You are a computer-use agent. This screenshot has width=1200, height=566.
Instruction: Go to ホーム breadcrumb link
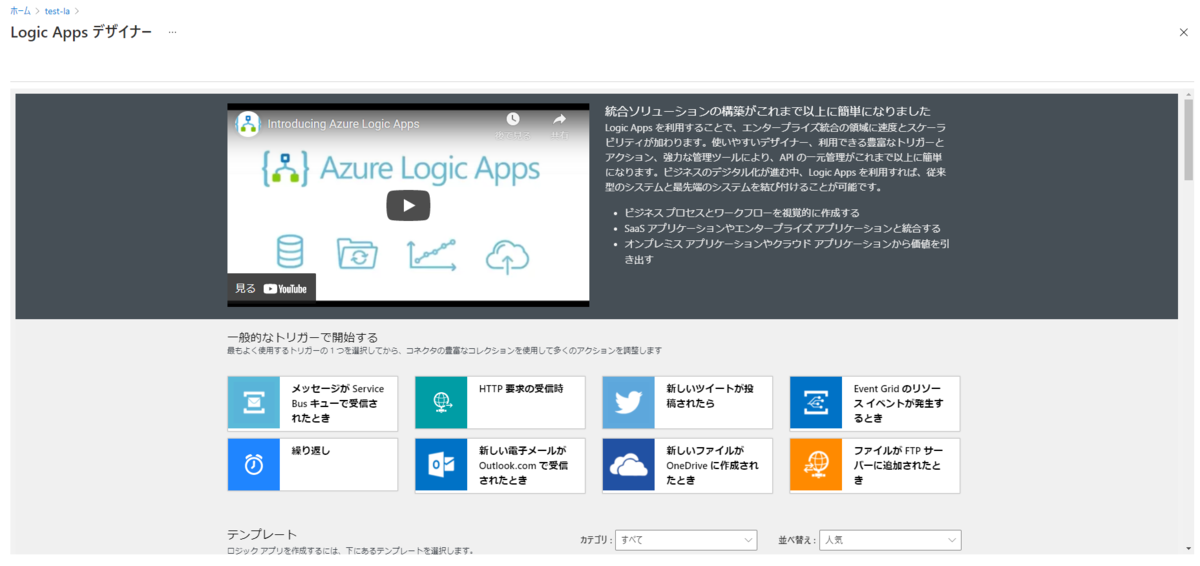[x=20, y=11]
